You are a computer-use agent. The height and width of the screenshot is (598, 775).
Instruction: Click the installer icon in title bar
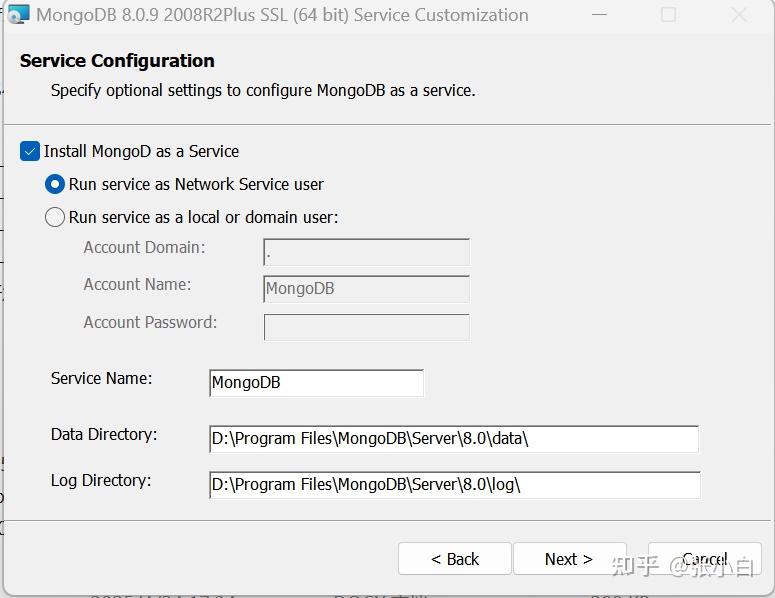(17, 15)
